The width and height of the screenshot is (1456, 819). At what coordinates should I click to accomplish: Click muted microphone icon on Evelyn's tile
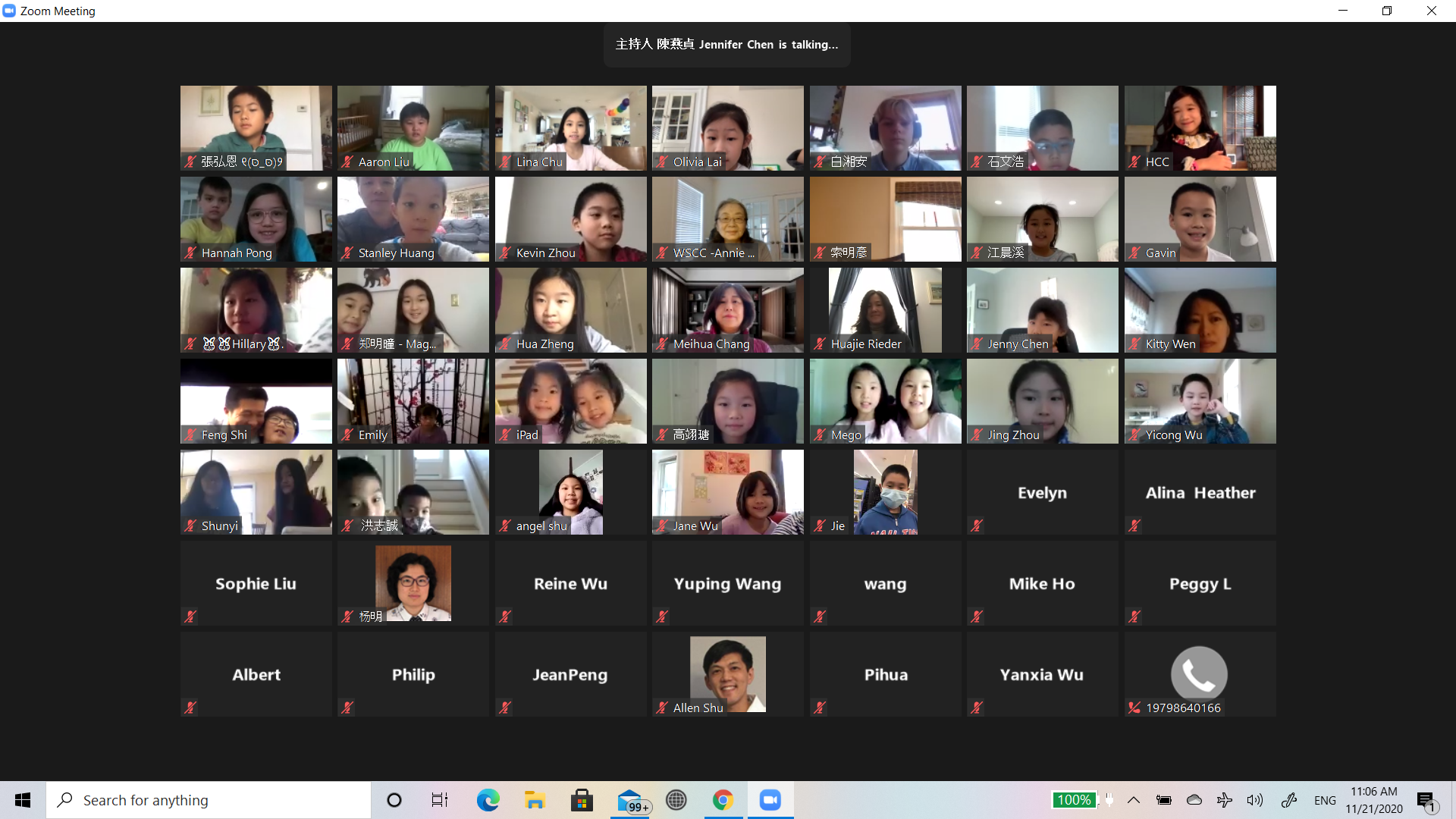coord(977,526)
